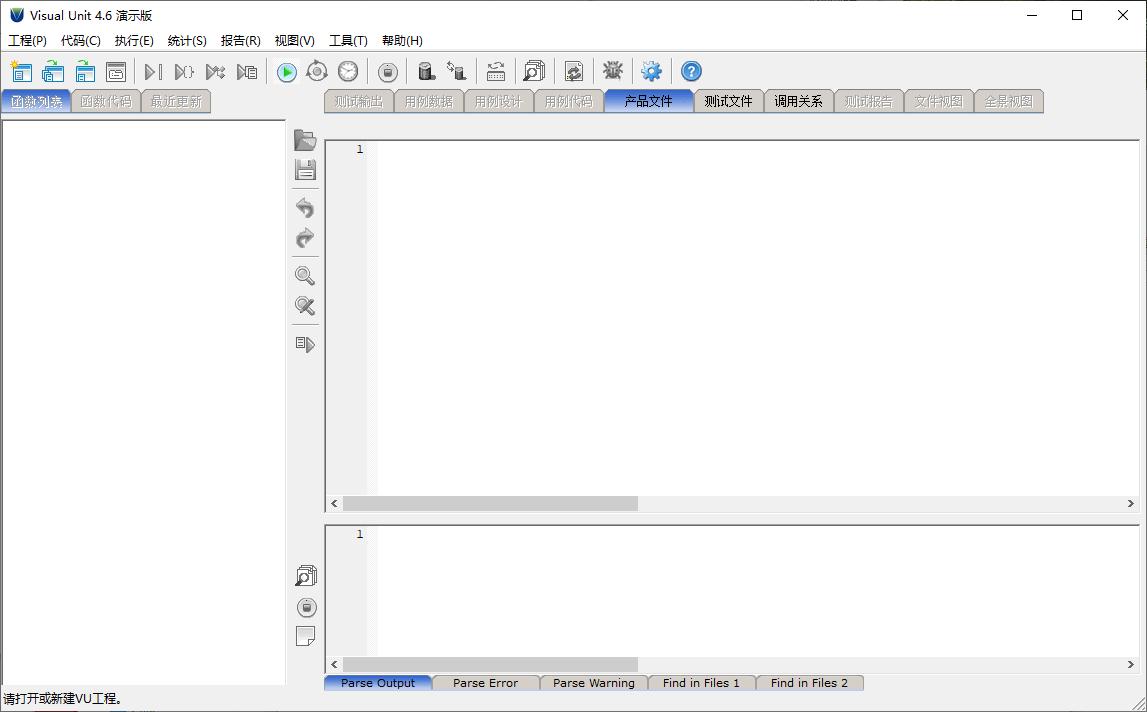This screenshot has width=1147, height=712.
Task: Open the 工具(T) menu
Action: pos(348,41)
